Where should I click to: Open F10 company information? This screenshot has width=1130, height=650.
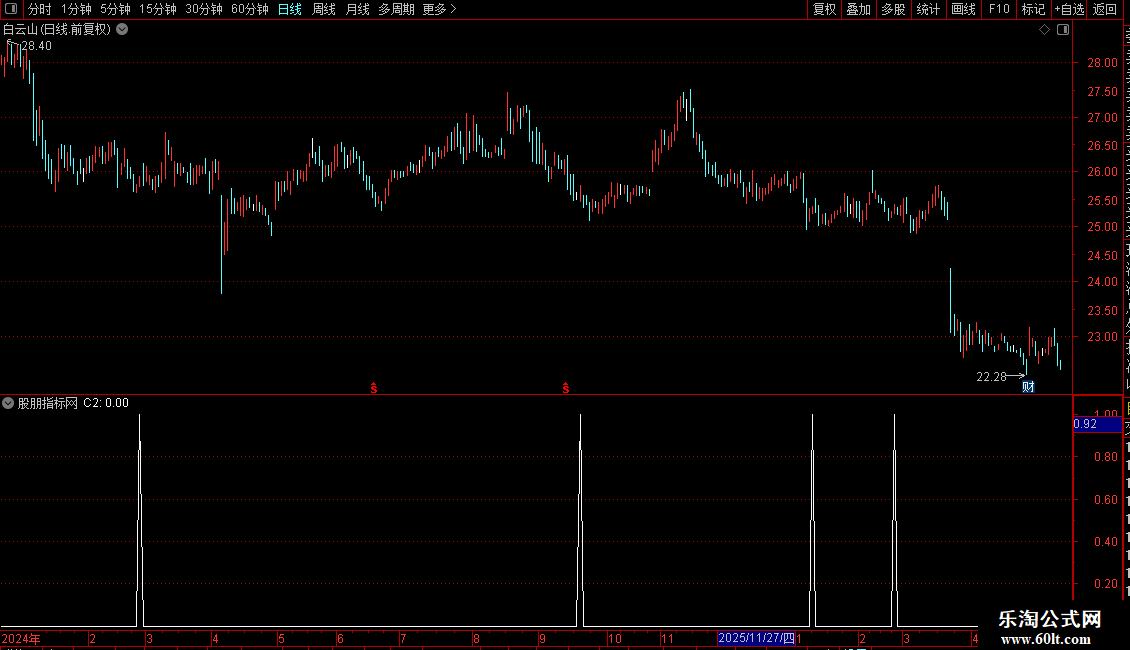coord(999,9)
